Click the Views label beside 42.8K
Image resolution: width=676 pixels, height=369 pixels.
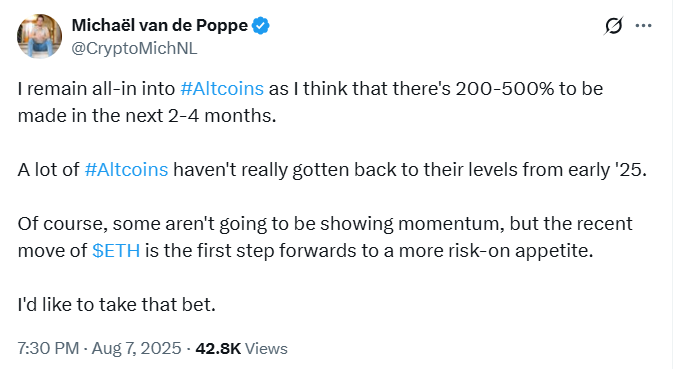[x=266, y=348]
